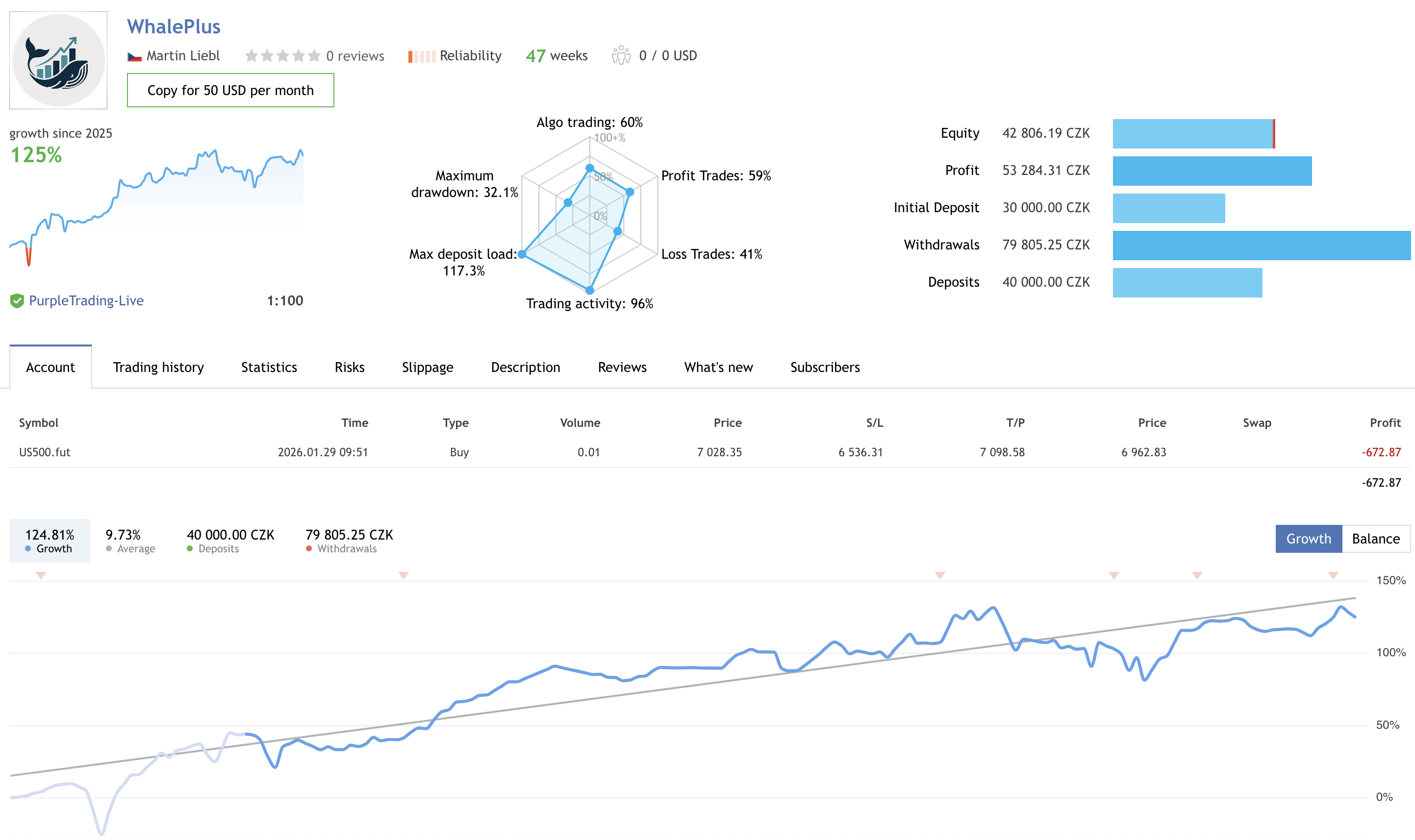Click the green Deposits legend dot

191,548
